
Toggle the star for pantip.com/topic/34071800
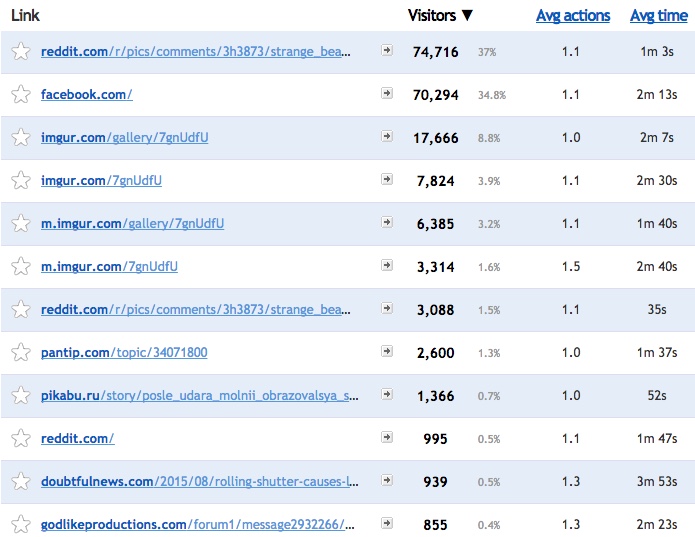click(x=21, y=352)
